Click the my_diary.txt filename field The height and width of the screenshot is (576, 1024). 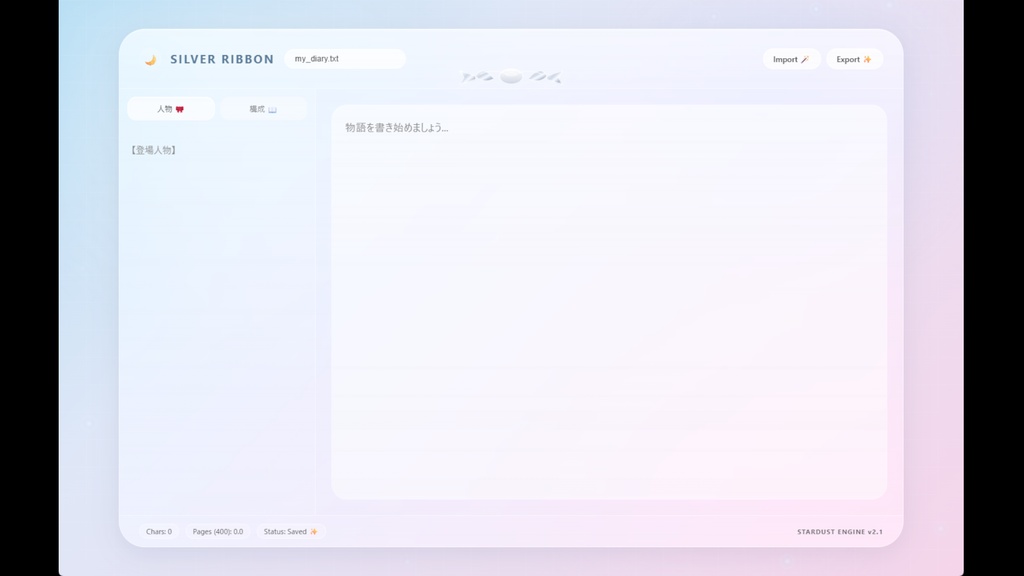click(344, 58)
